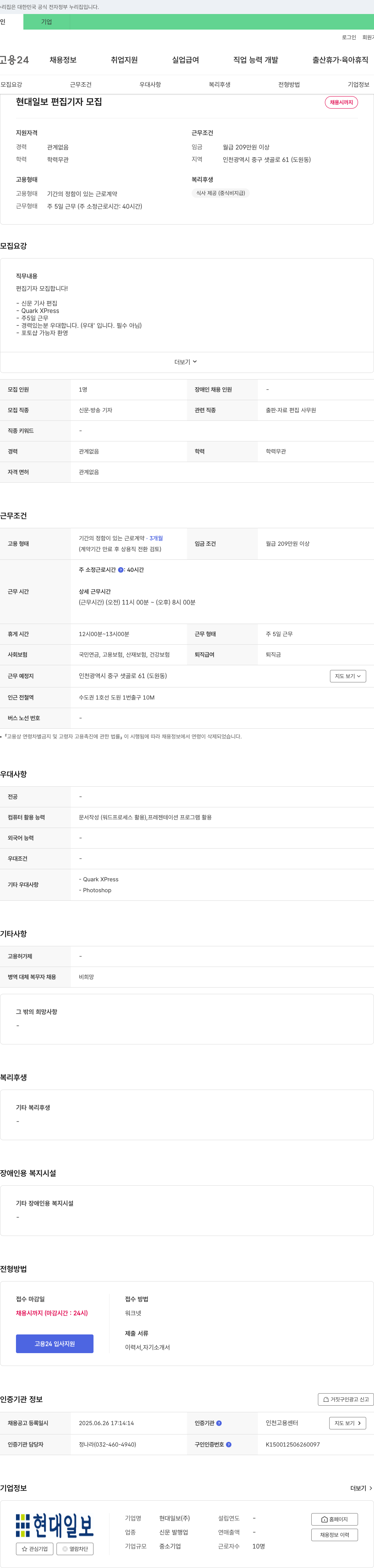
Task: Jump to the 모집요강 section tab
Action: point(11,84)
